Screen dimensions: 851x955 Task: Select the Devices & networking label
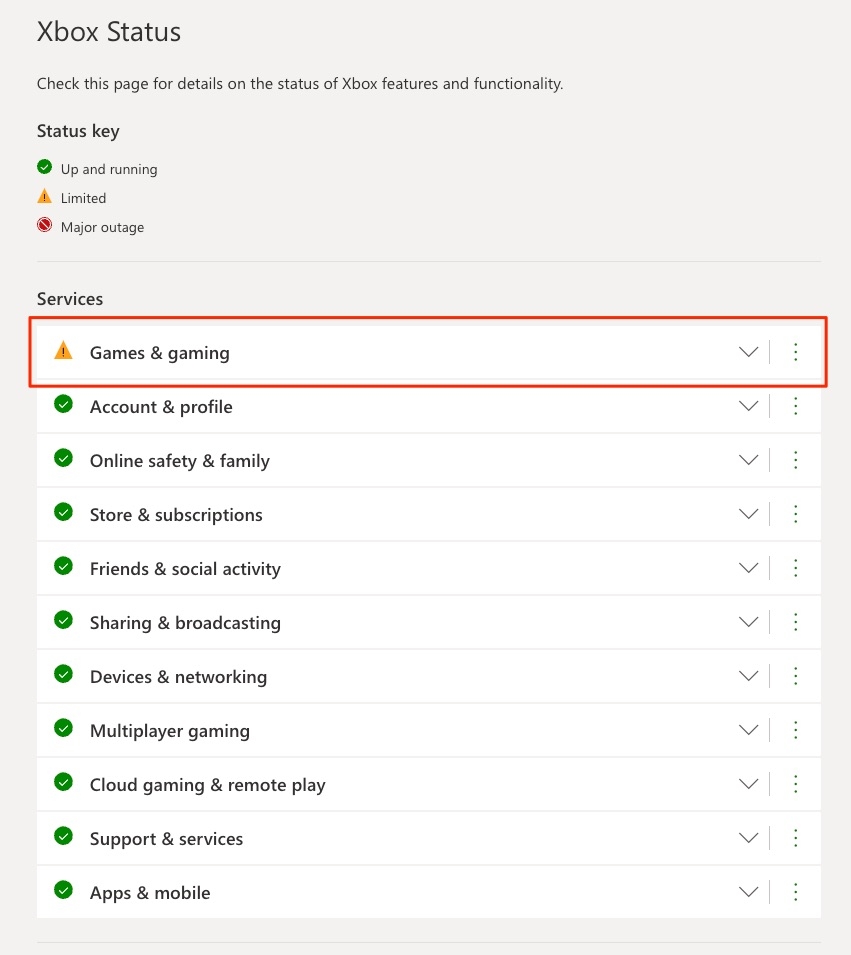pos(178,677)
